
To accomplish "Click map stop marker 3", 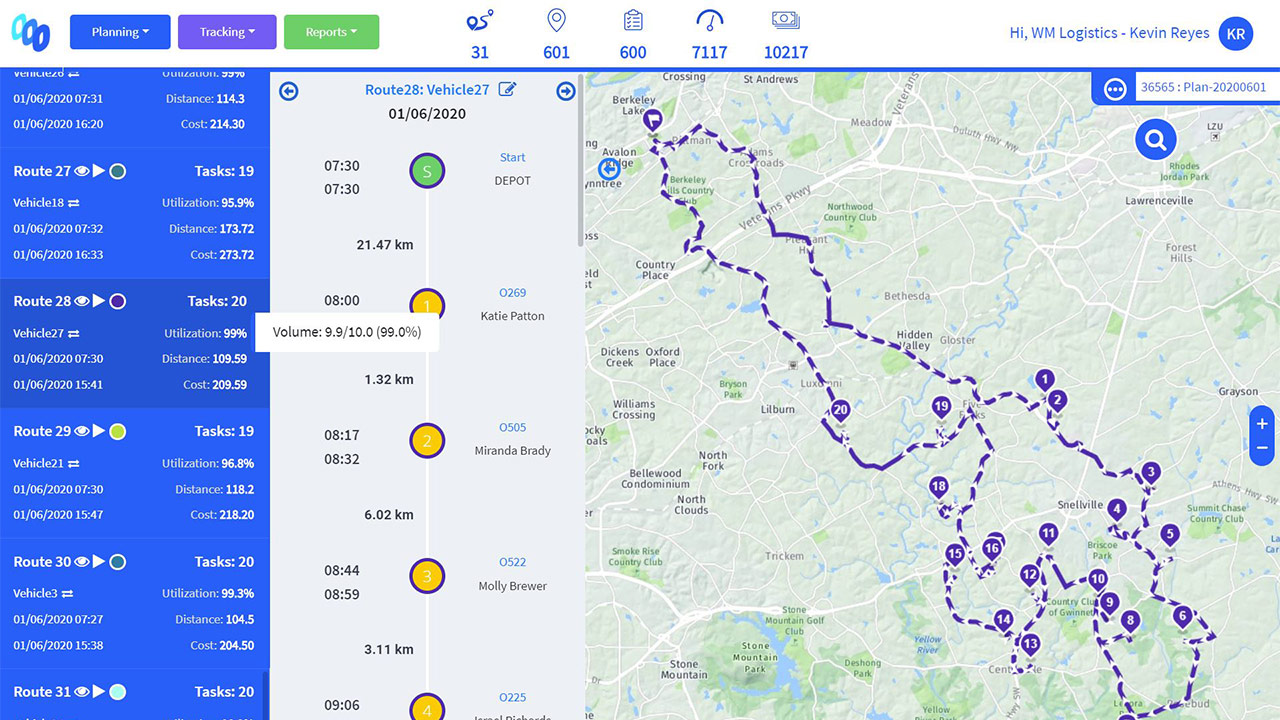I will point(1151,474).
